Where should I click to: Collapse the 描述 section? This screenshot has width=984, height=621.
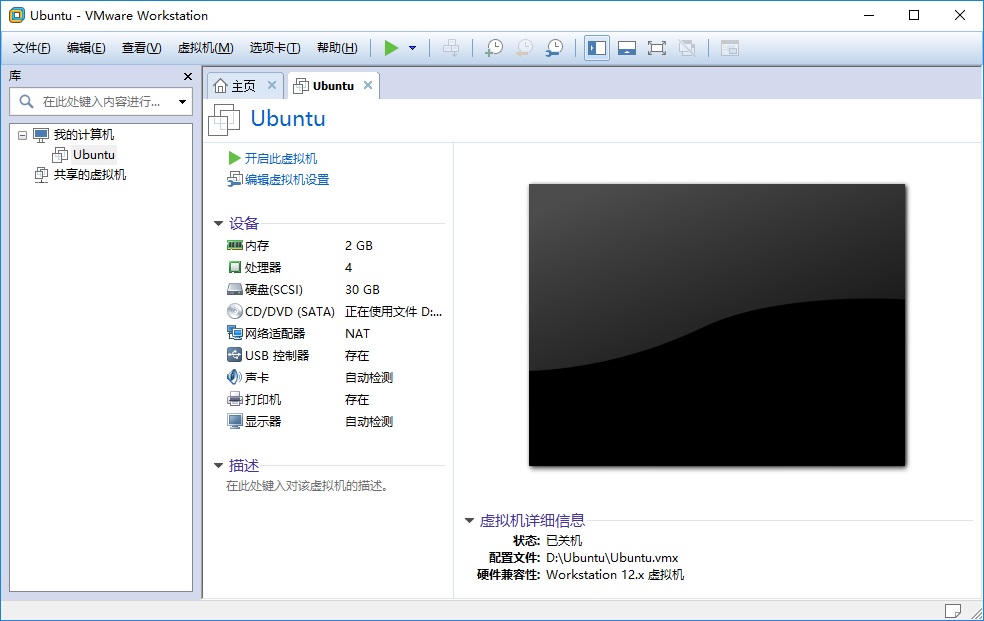pyautogui.click(x=218, y=465)
